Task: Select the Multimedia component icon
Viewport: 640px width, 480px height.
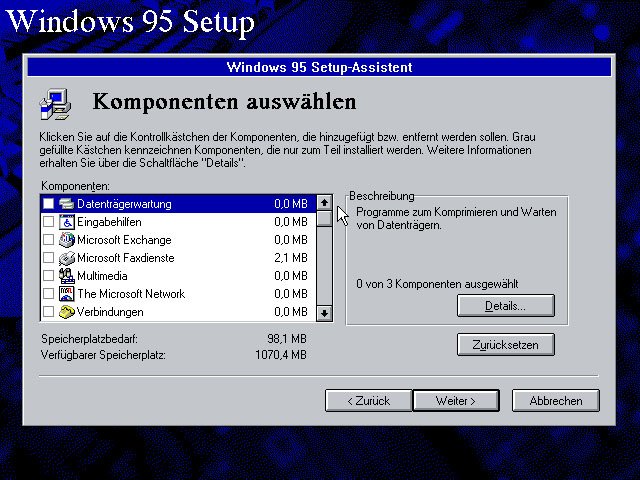Action: (67, 276)
